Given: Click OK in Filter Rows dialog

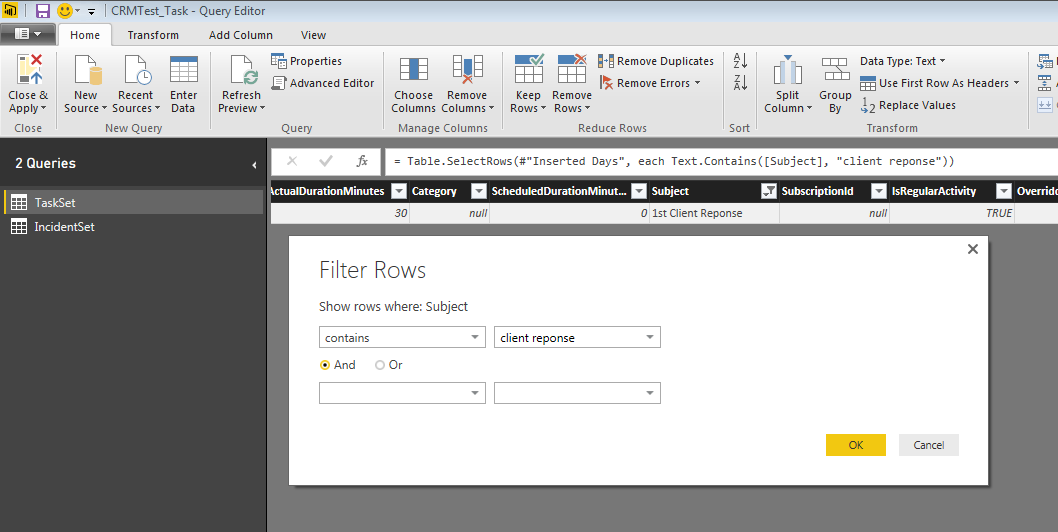Looking at the screenshot, I should click(x=856, y=445).
